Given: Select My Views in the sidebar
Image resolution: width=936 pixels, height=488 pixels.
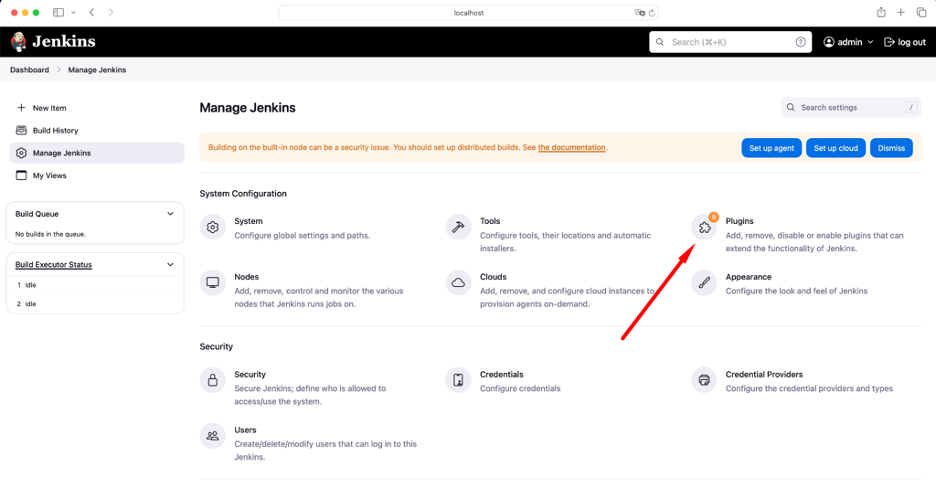Looking at the screenshot, I should click(97, 175).
